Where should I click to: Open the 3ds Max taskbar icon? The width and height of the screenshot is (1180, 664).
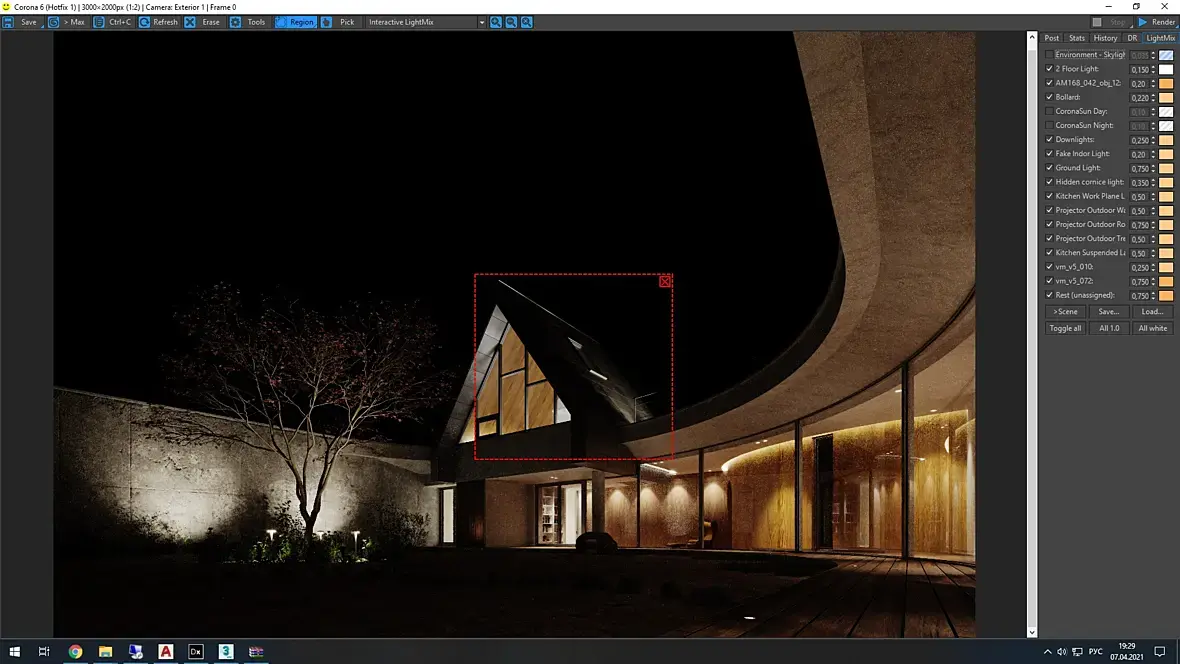pos(226,651)
